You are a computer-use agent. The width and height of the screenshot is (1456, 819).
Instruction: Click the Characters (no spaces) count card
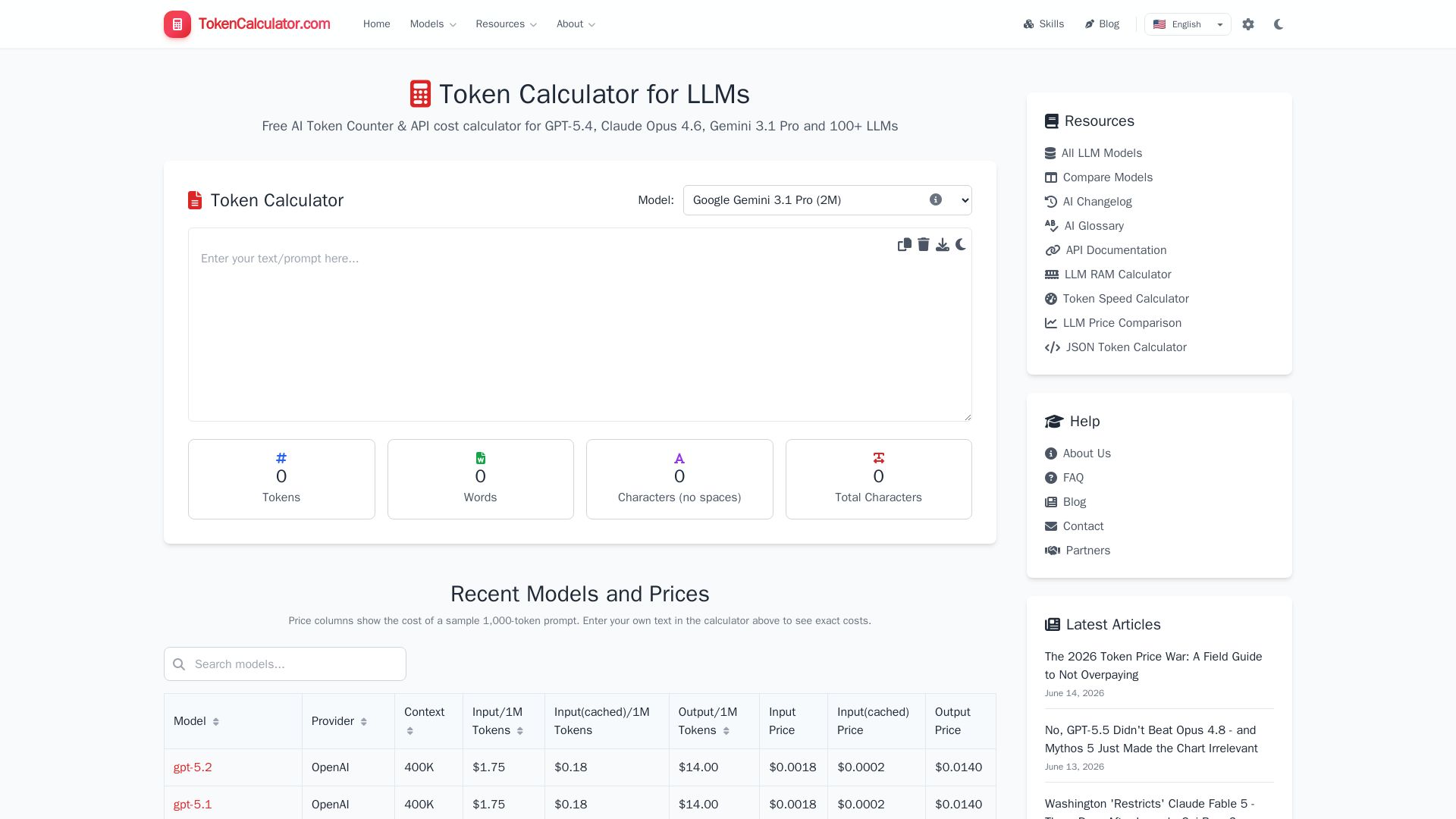click(x=679, y=479)
